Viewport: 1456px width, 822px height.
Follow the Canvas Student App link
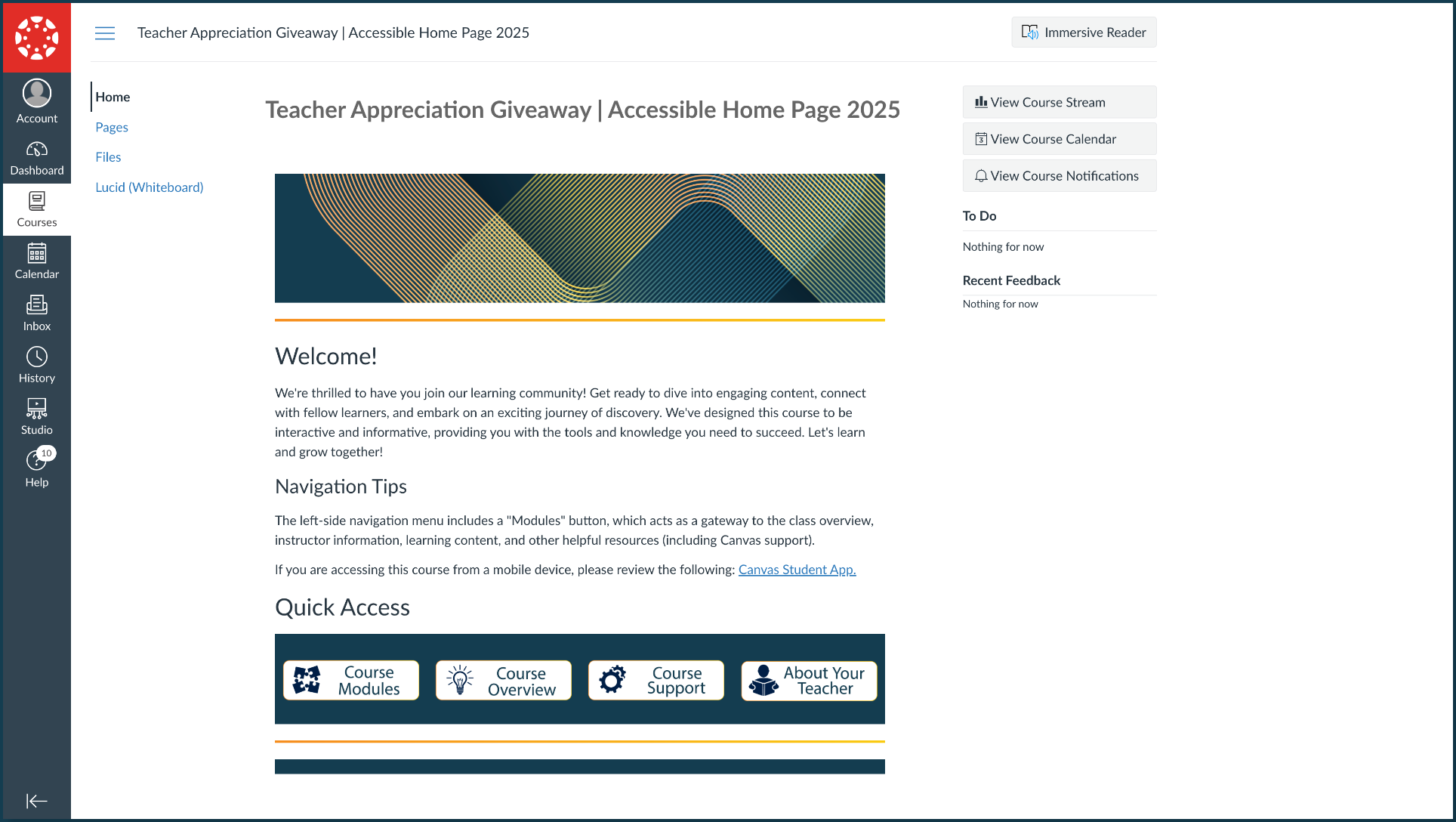(797, 570)
